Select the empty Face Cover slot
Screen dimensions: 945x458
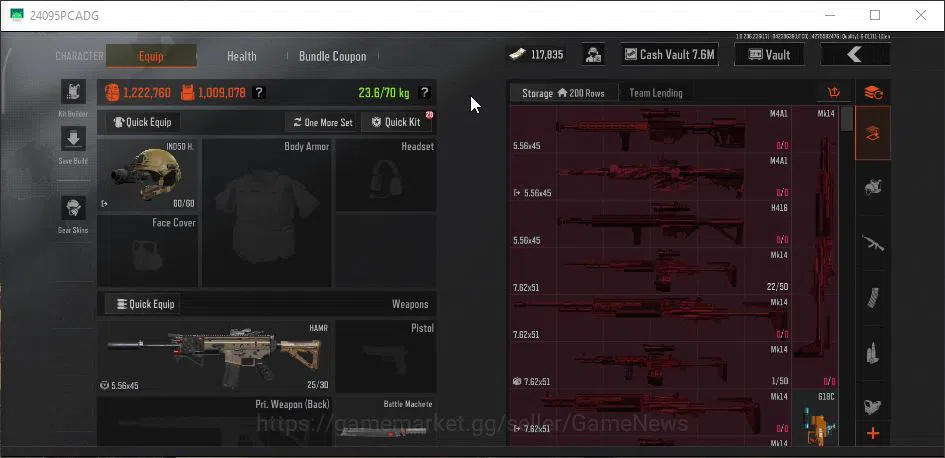(x=148, y=251)
